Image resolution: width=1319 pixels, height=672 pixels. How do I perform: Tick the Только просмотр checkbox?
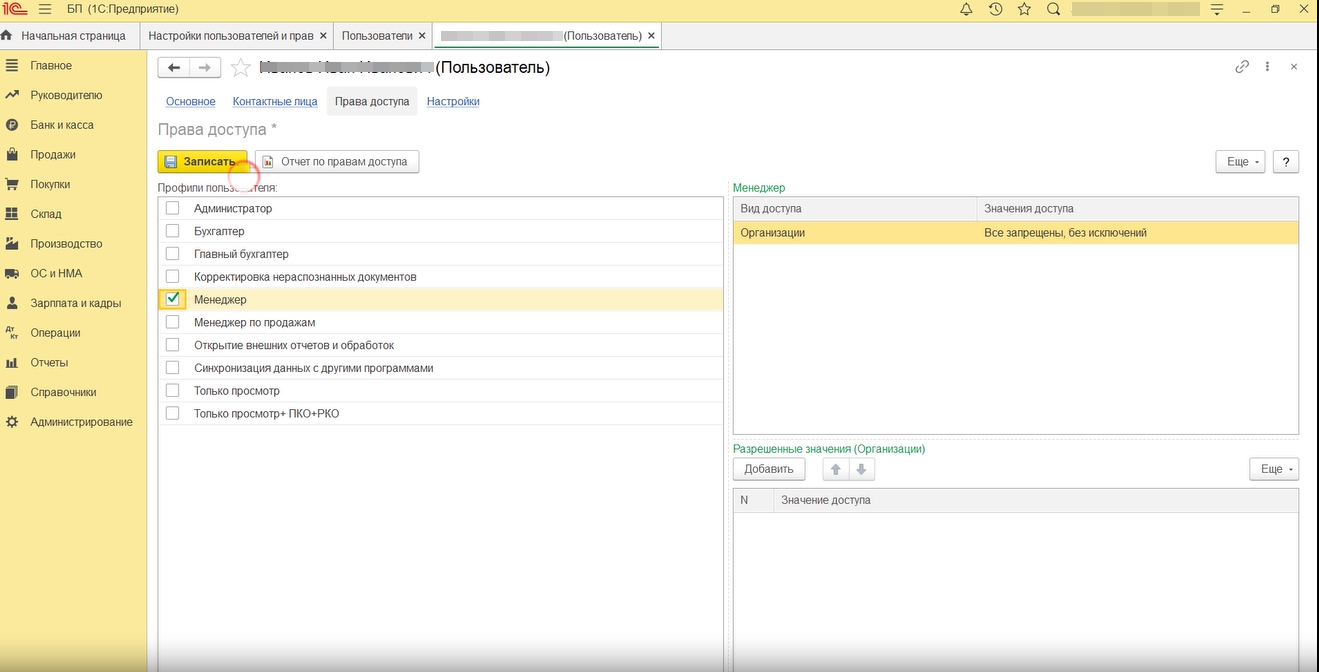[x=173, y=390]
